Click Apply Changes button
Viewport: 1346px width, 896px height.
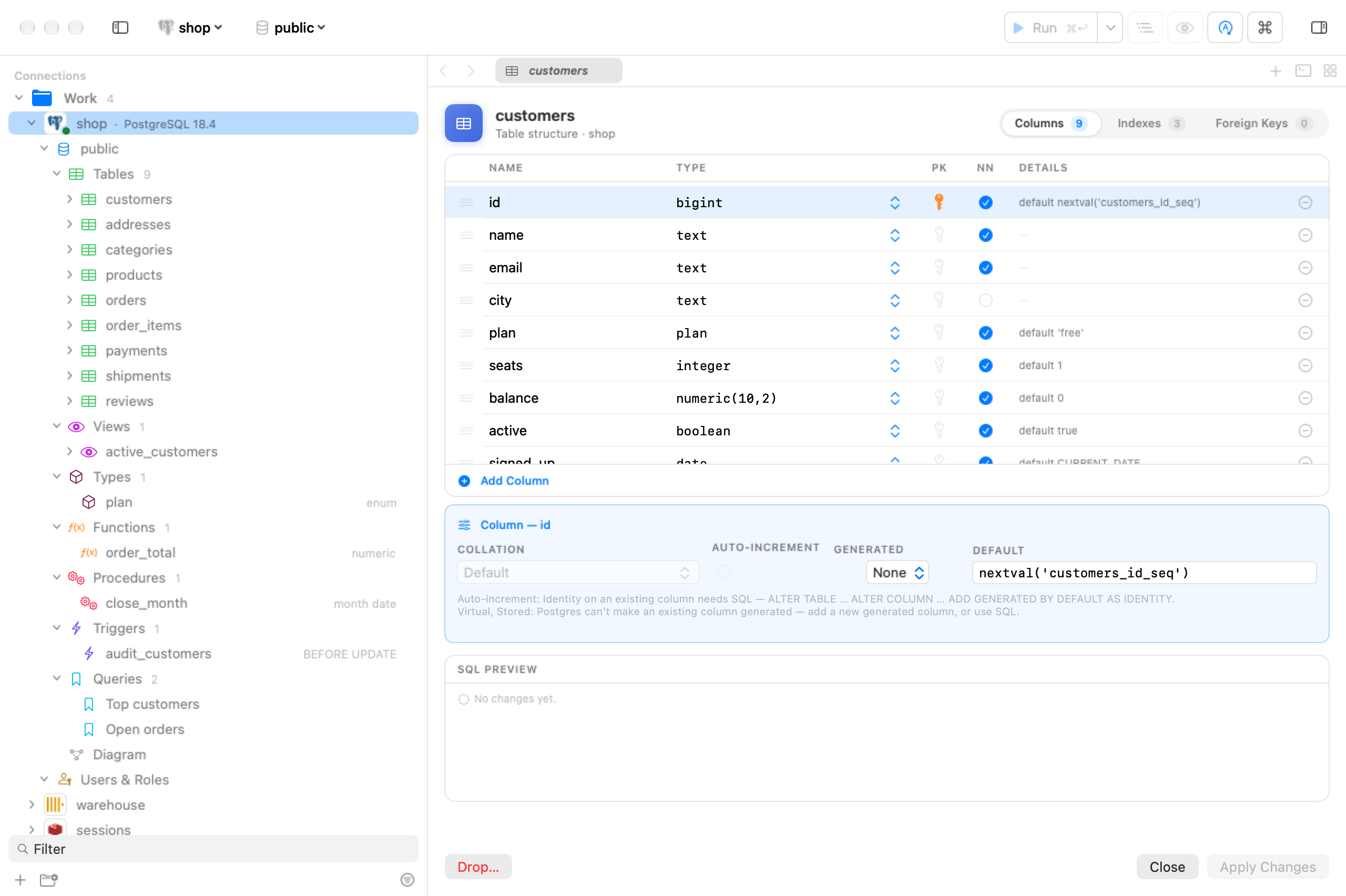pos(1267,867)
